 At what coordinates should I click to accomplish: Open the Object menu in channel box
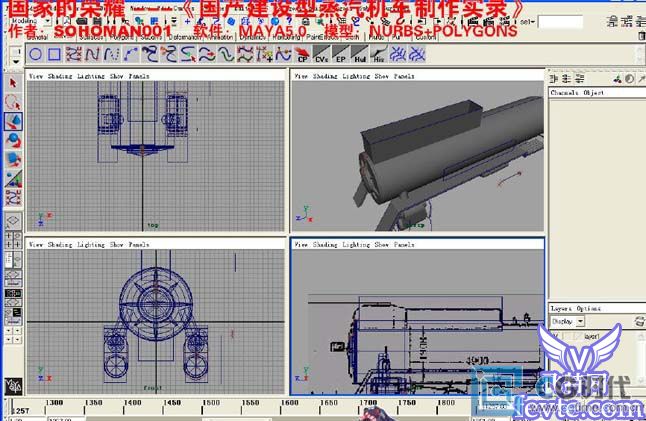pyautogui.click(x=594, y=93)
